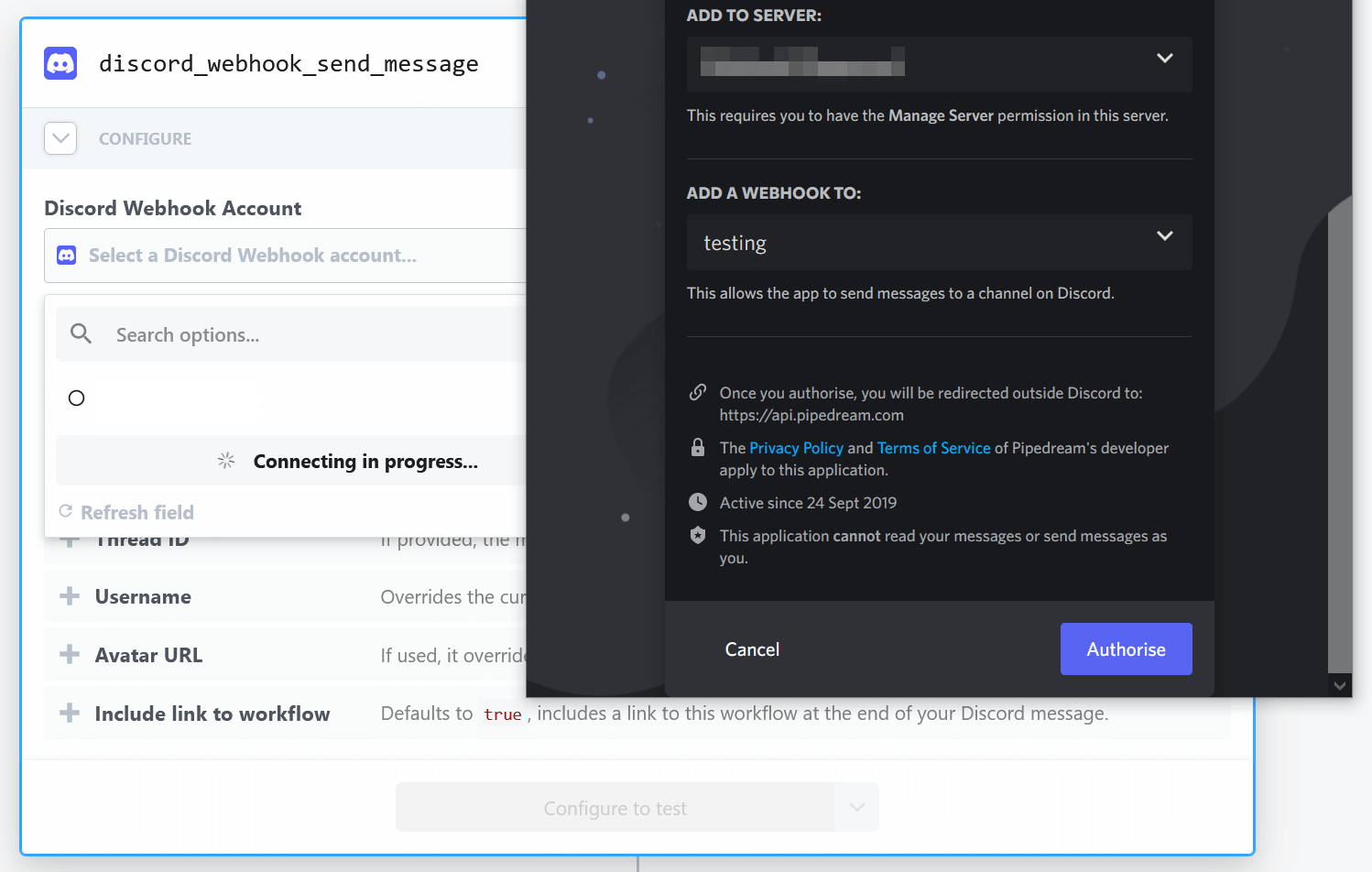Click the Discord logo beside discord_webhook_send_message
Image resolution: width=1372 pixels, height=872 pixels.
pos(60,63)
